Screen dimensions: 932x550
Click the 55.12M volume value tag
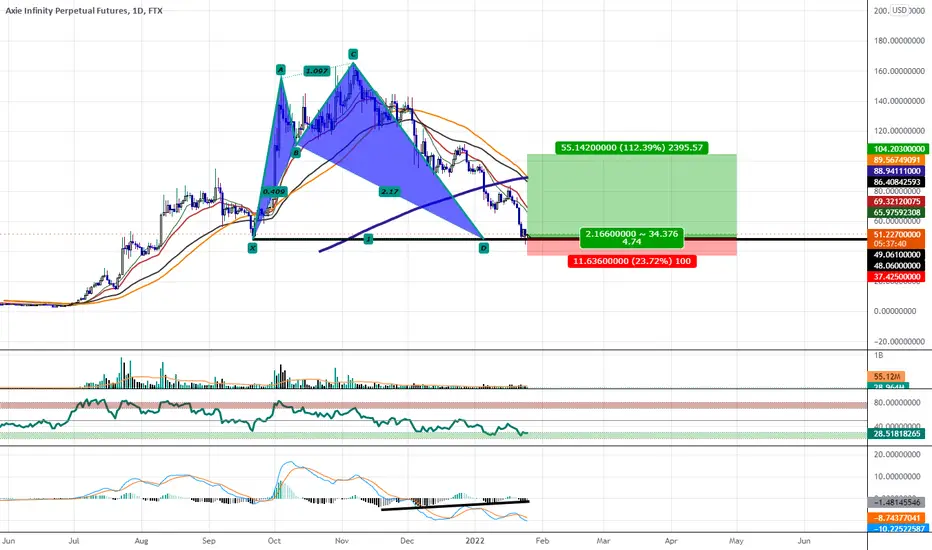pyautogui.click(x=886, y=376)
